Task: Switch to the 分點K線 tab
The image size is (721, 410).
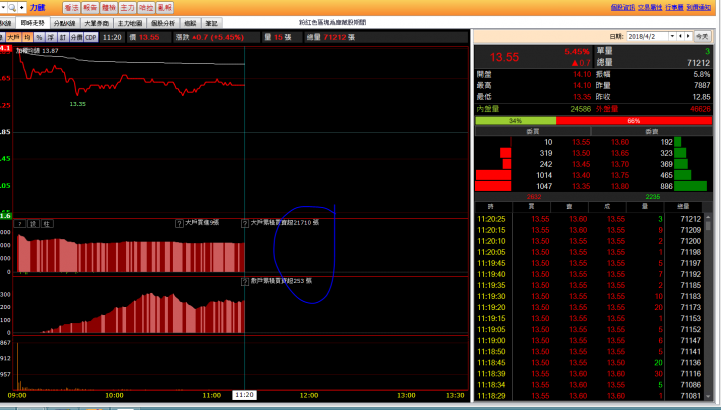Action: (65, 23)
